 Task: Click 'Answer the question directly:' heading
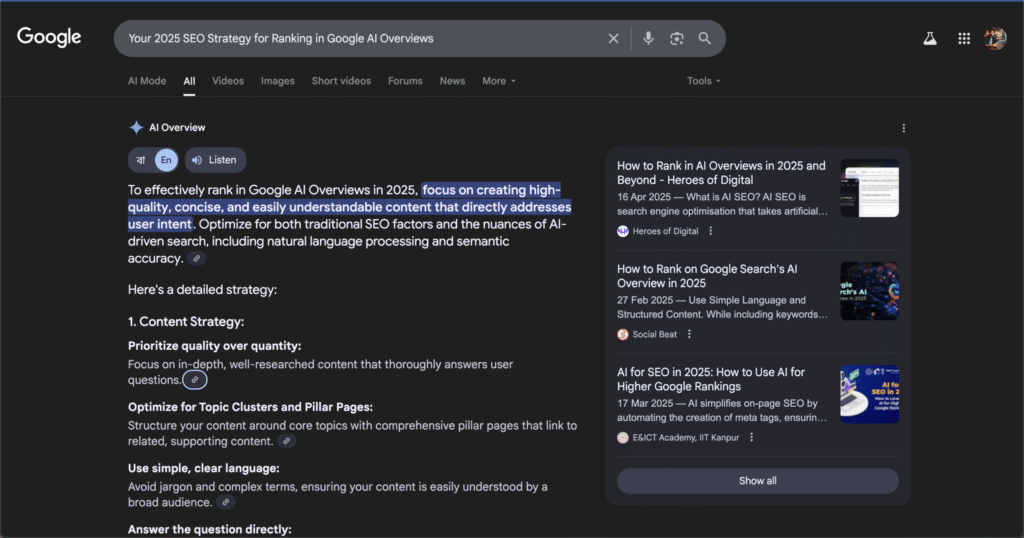tap(210, 530)
